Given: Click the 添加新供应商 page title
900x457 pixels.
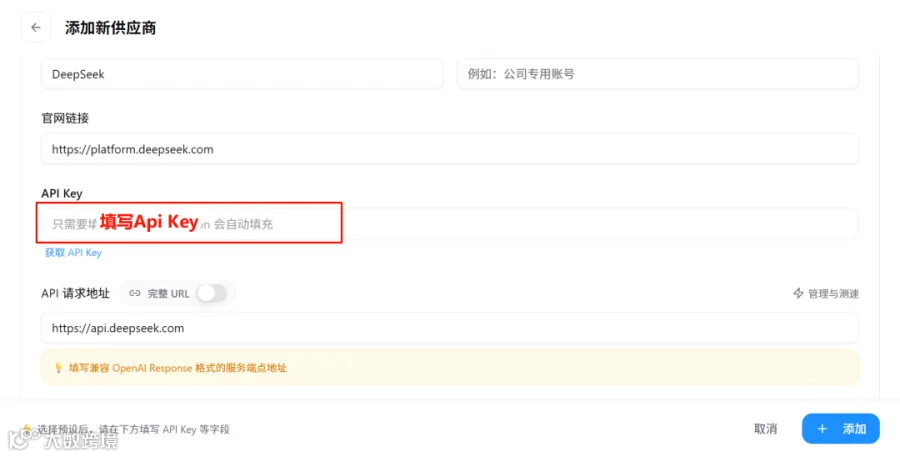Looking at the screenshot, I should coord(110,28).
